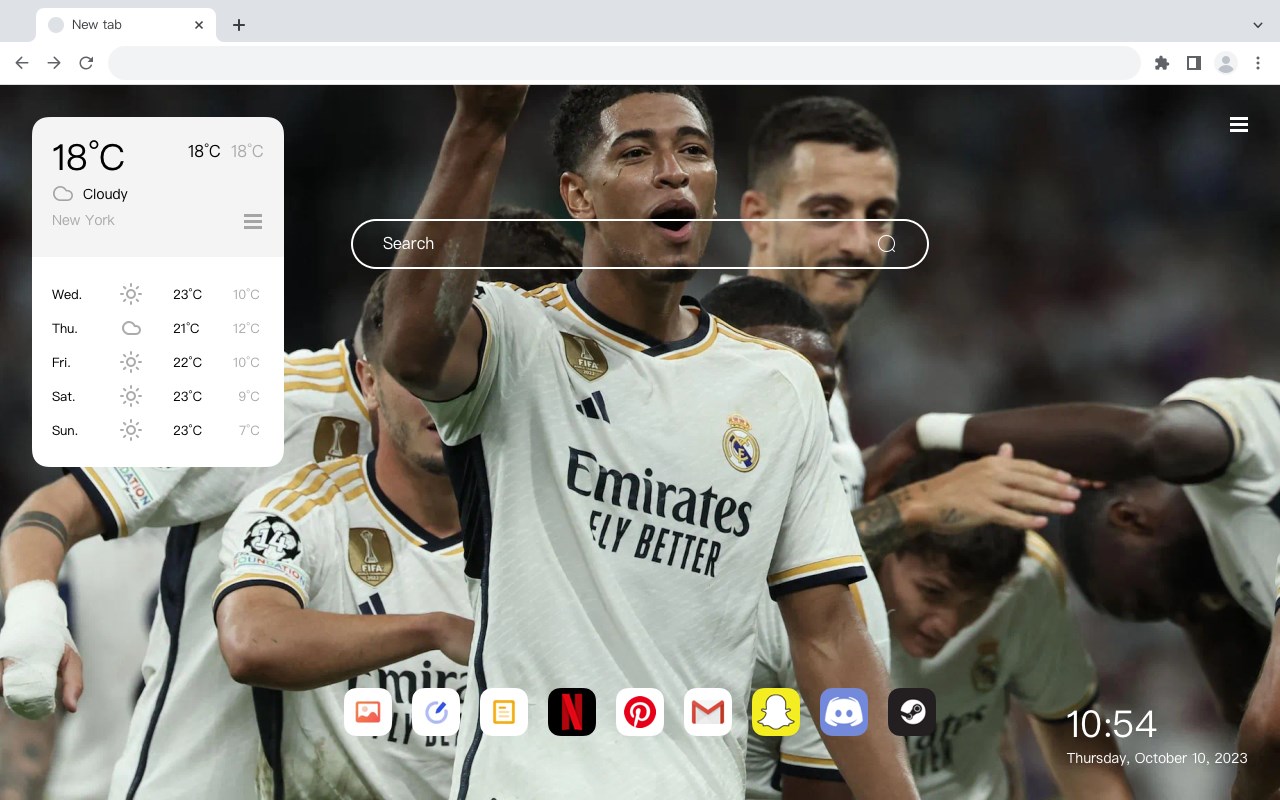Click the Cloudy weather condition text
The image size is (1280, 800).
[x=105, y=194]
